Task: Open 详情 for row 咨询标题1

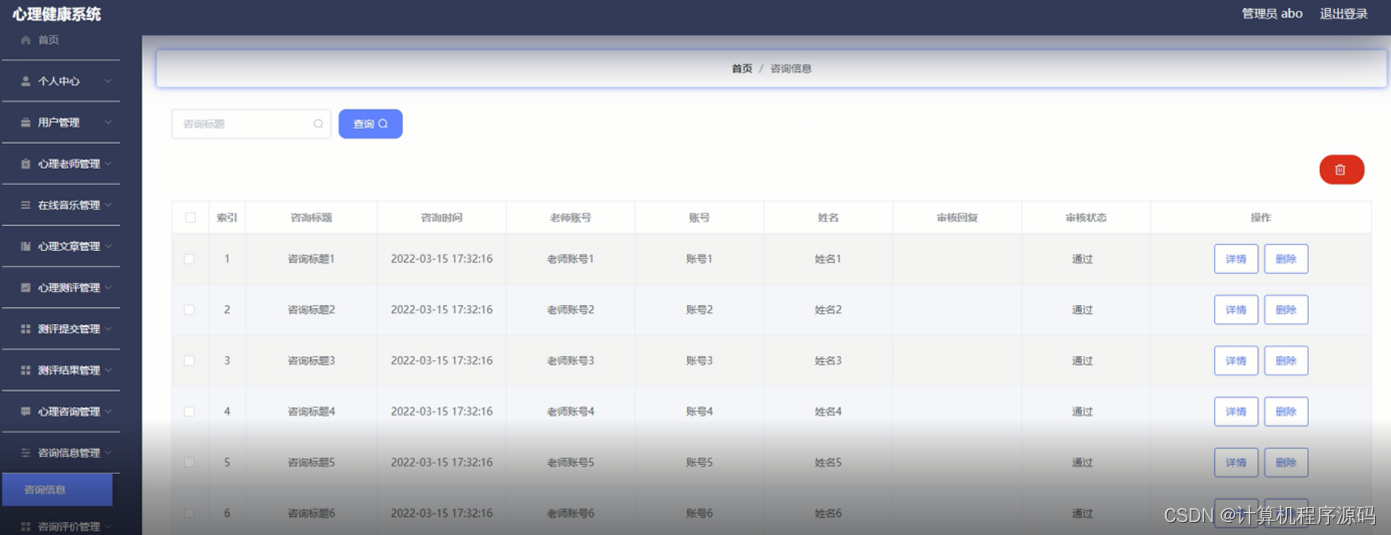Action: 1236,259
